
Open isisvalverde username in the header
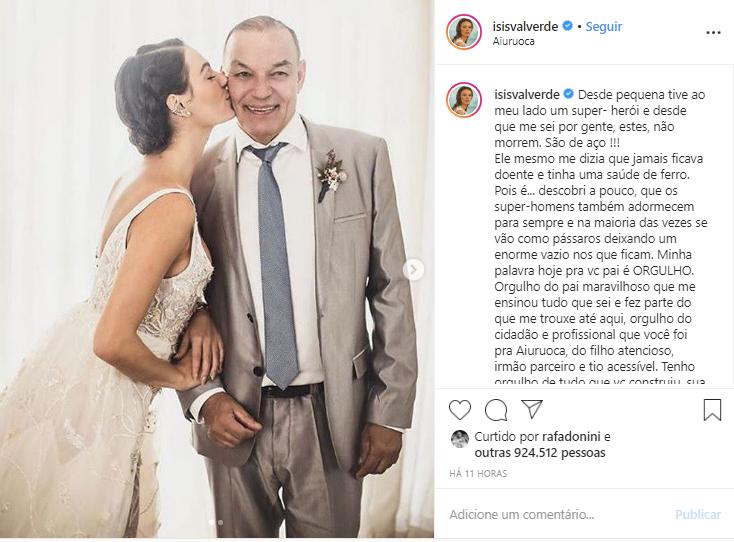tap(525, 26)
